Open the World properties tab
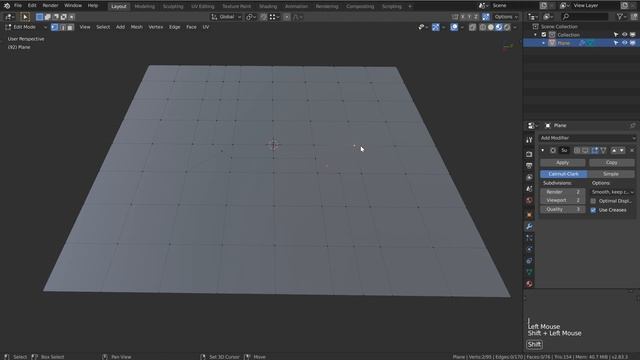This screenshot has width=640, height=360. click(x=529, y=200)
